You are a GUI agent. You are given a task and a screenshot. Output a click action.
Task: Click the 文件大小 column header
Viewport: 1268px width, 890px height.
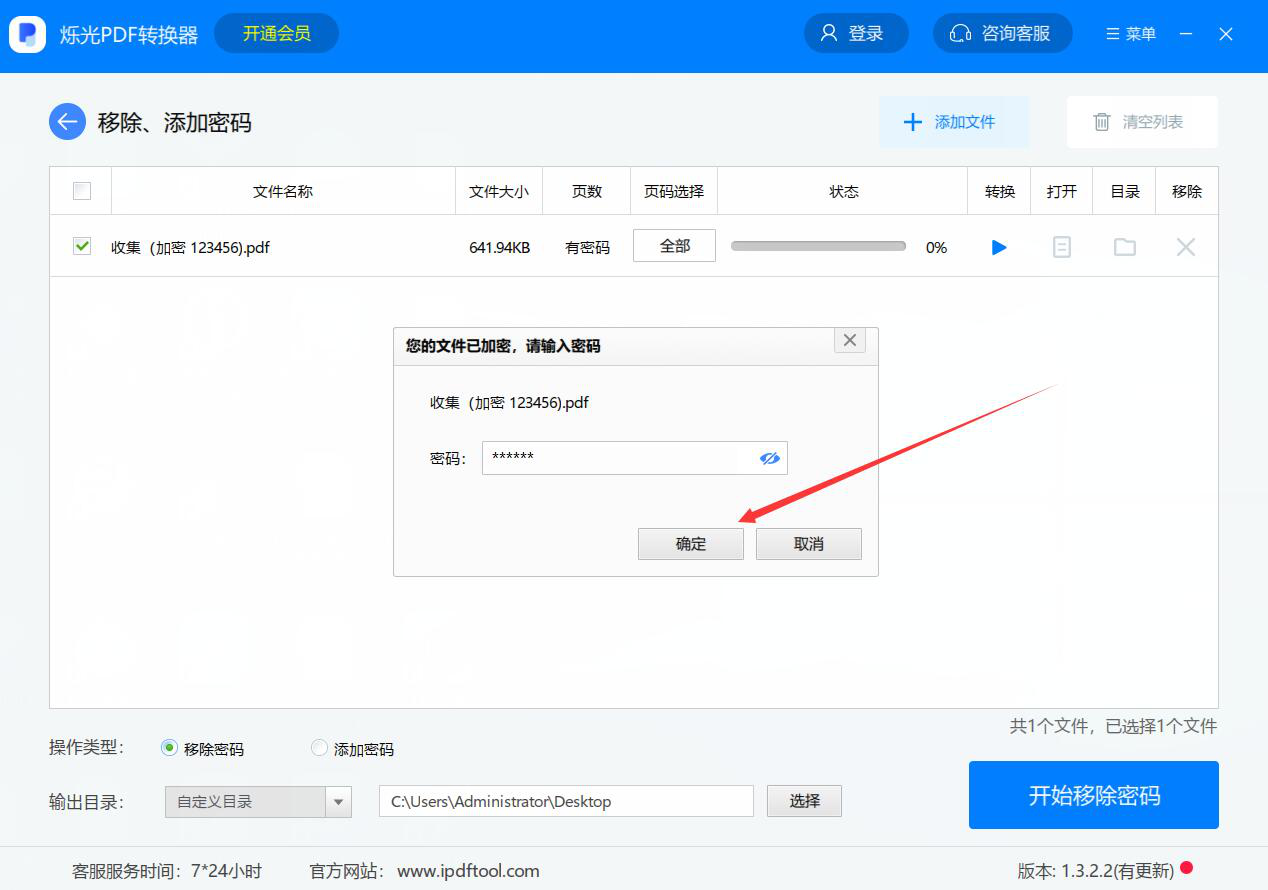coord(499,191)
